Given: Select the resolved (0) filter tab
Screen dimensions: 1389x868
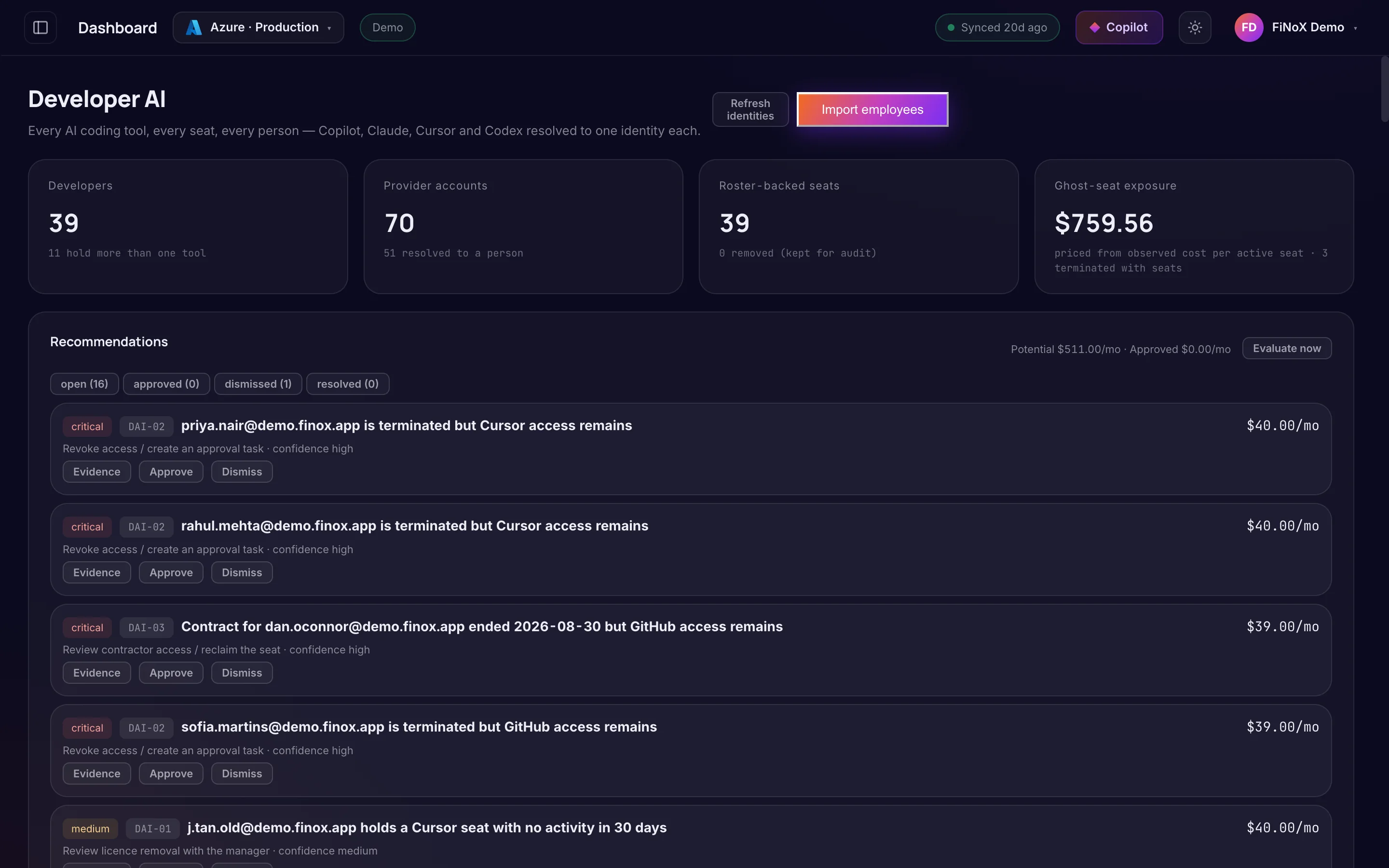Looking at the screenshot, I should point(348,384).
